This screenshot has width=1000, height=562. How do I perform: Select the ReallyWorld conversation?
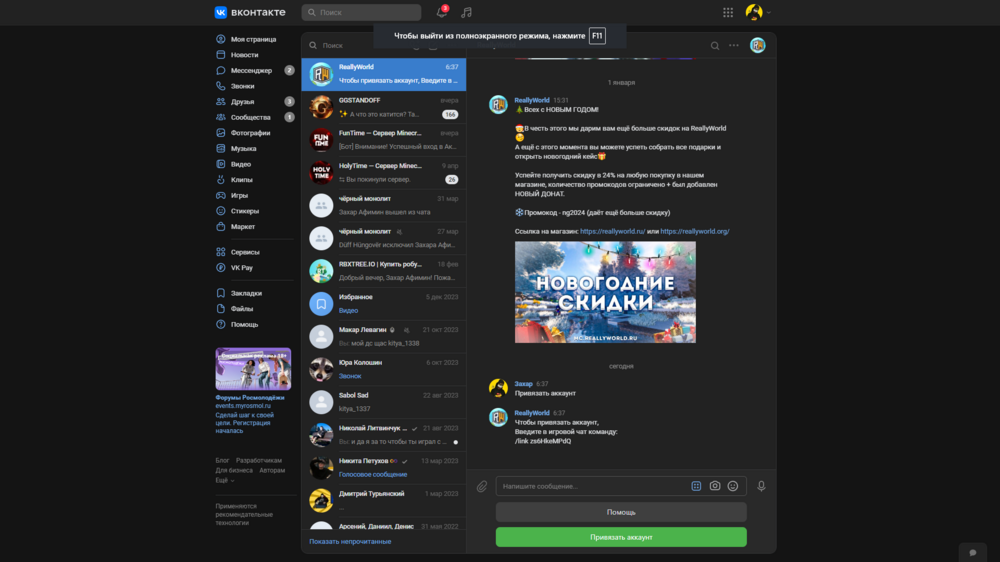tap(384, 74)
